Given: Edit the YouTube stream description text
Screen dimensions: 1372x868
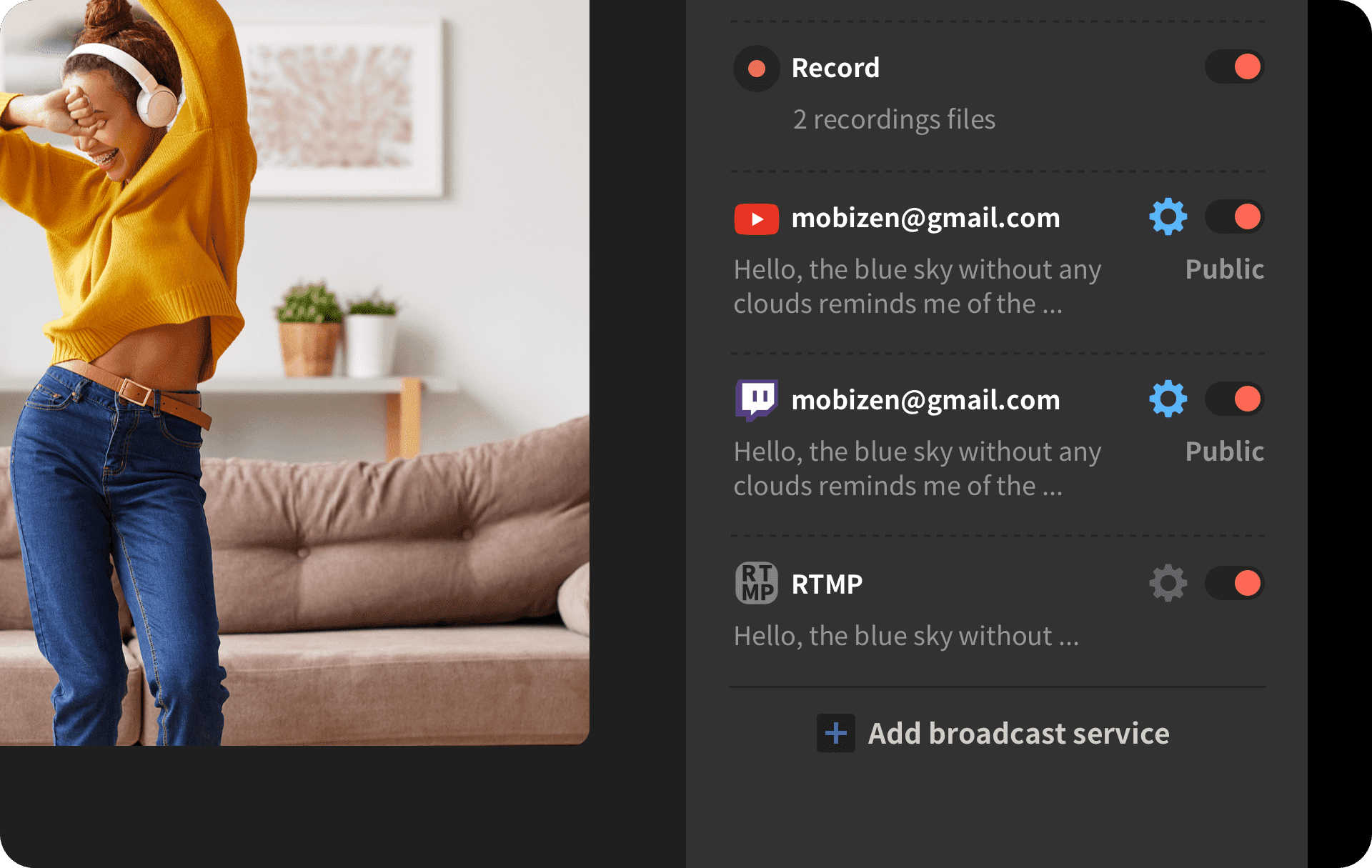Looking at the screenshot, I should point(918,286).
